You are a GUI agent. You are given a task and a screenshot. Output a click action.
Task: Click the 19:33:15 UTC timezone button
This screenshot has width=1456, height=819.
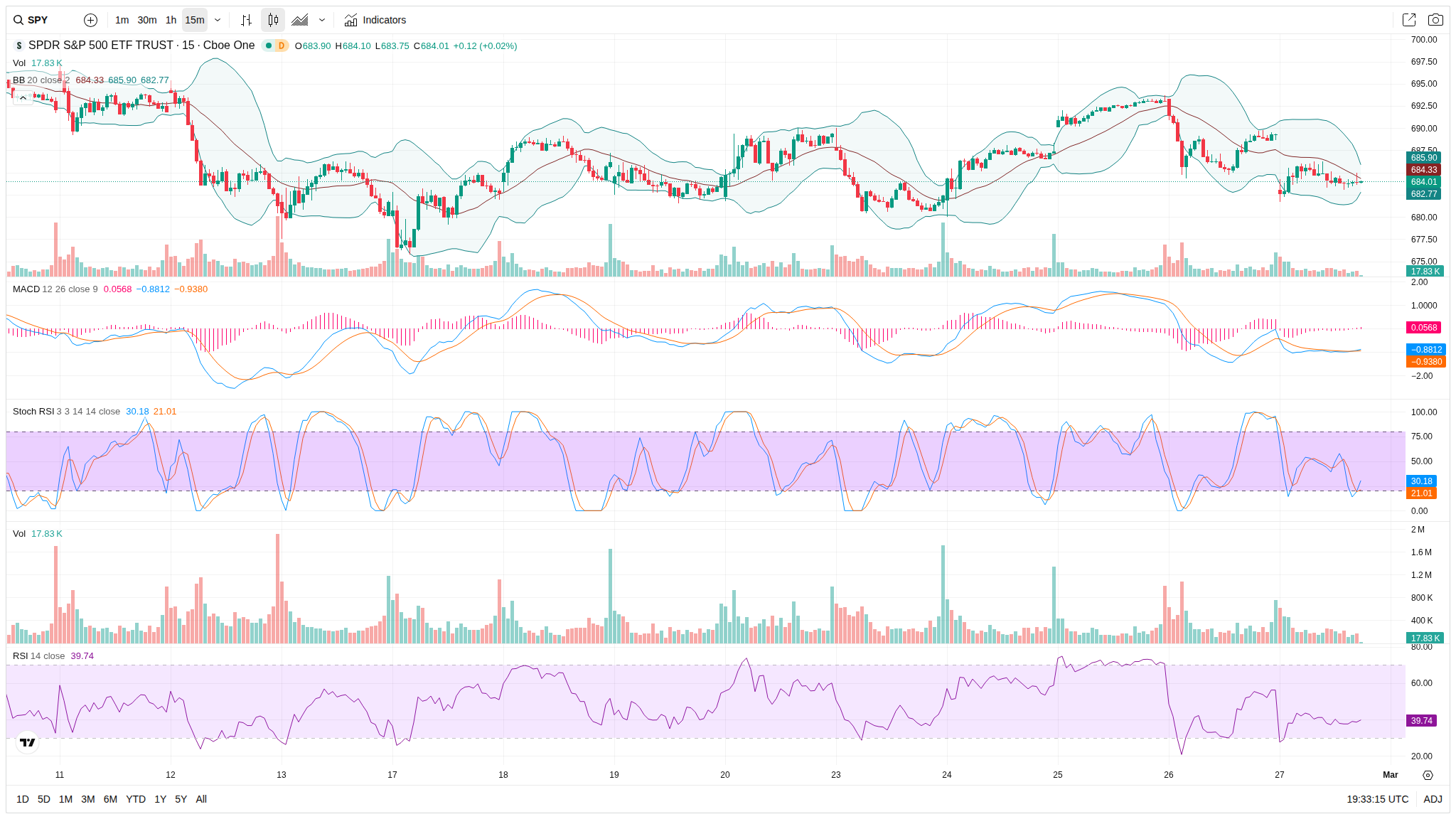click(1377, 799)
